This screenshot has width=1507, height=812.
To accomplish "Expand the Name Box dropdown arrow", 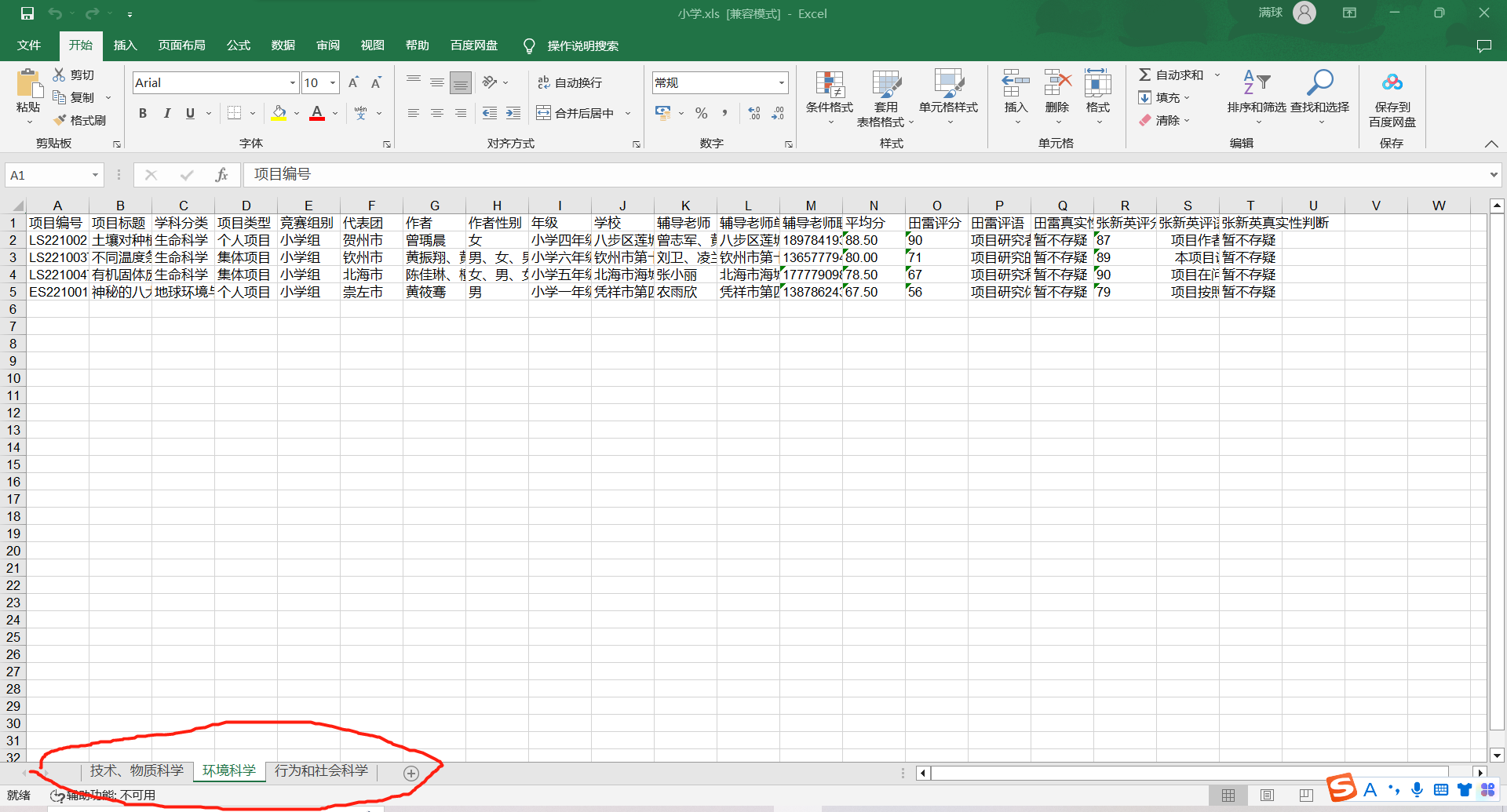I will pyautogui.click(x=95, y=175).
